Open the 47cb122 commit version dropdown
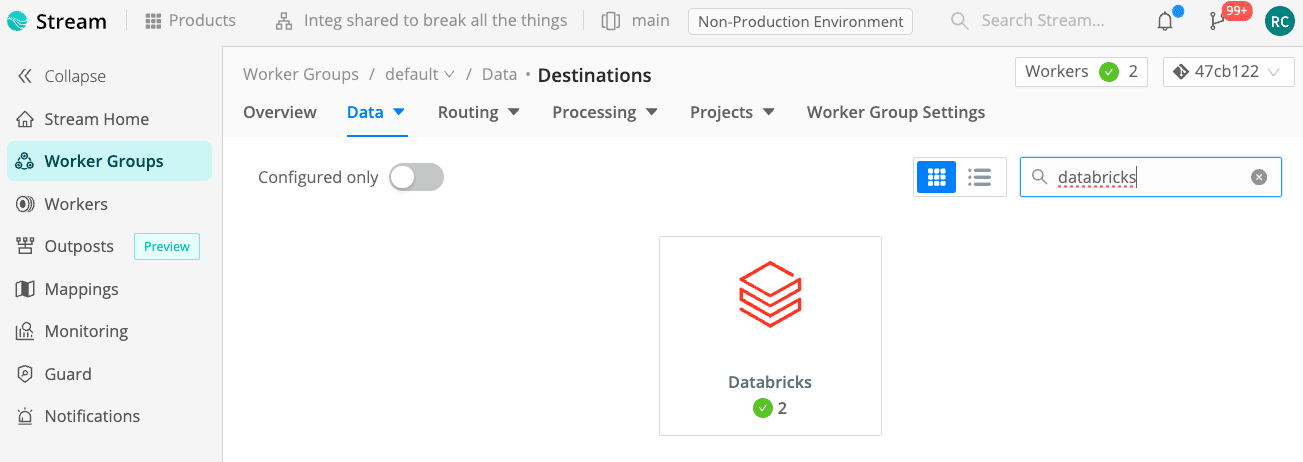Screen dimensions: 1303x462 pyautogui.click(x=1228, y=72)
